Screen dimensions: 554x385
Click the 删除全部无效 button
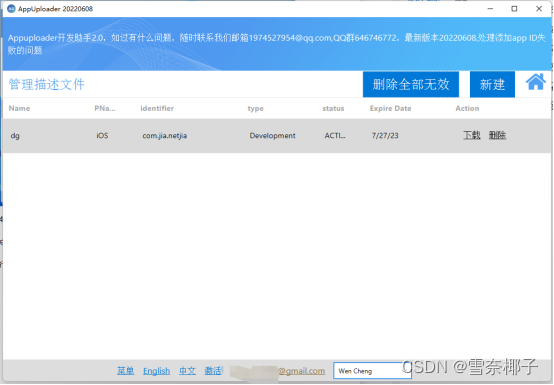[411, 84]
